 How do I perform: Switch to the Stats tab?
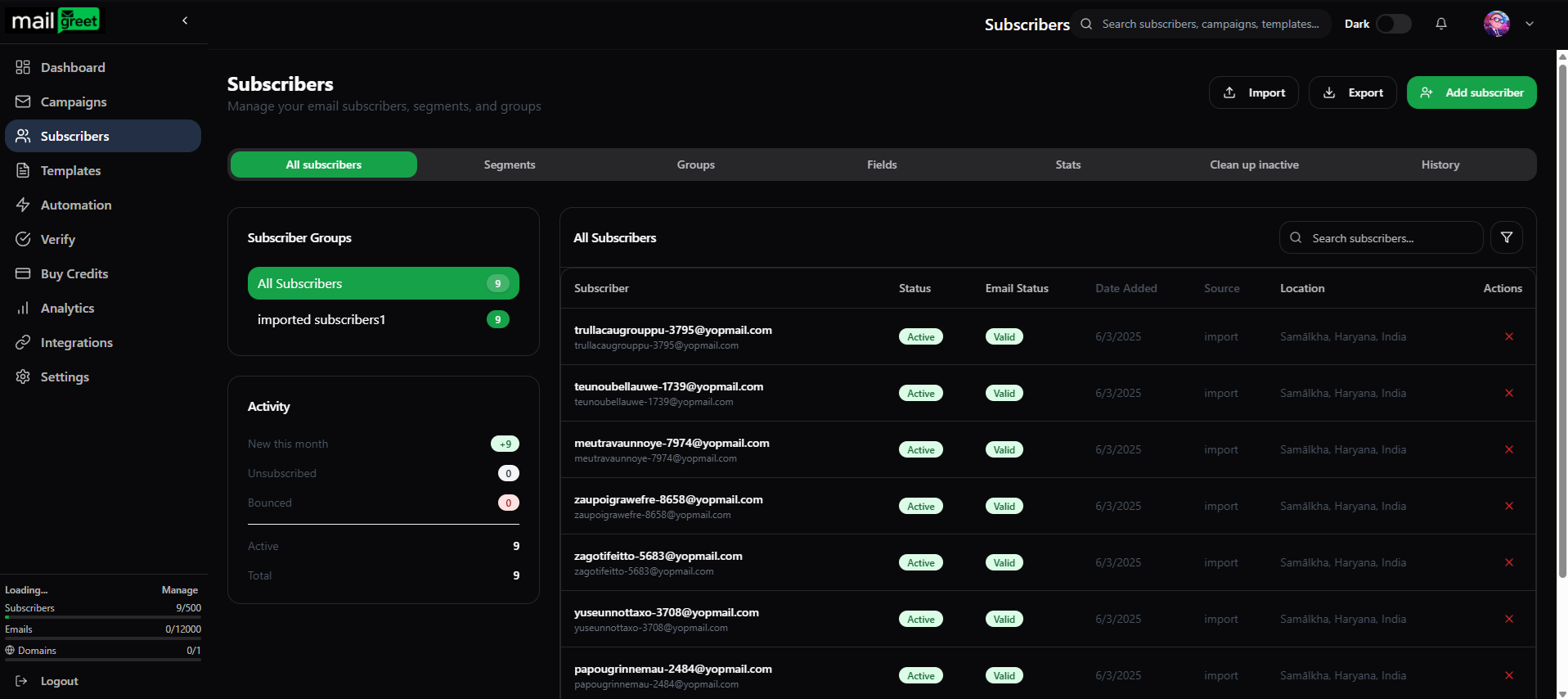[x=1068, y=165]
